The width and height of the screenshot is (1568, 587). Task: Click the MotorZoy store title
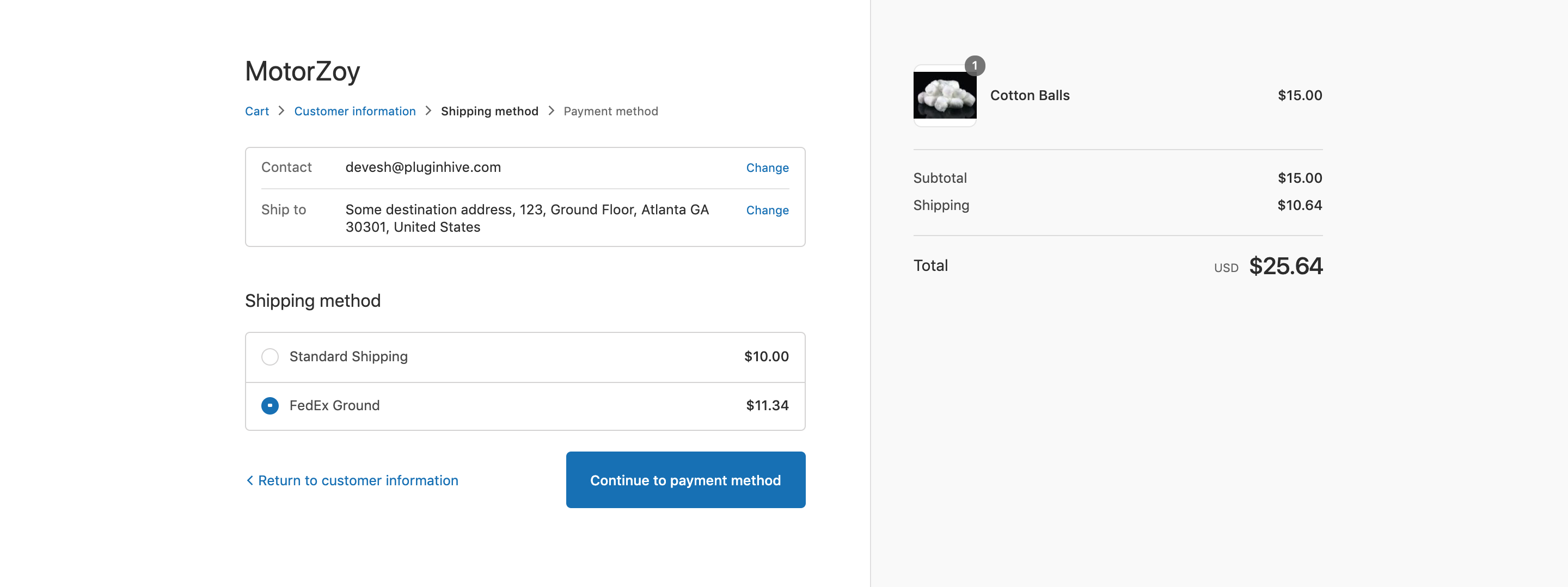click(303, 71)
